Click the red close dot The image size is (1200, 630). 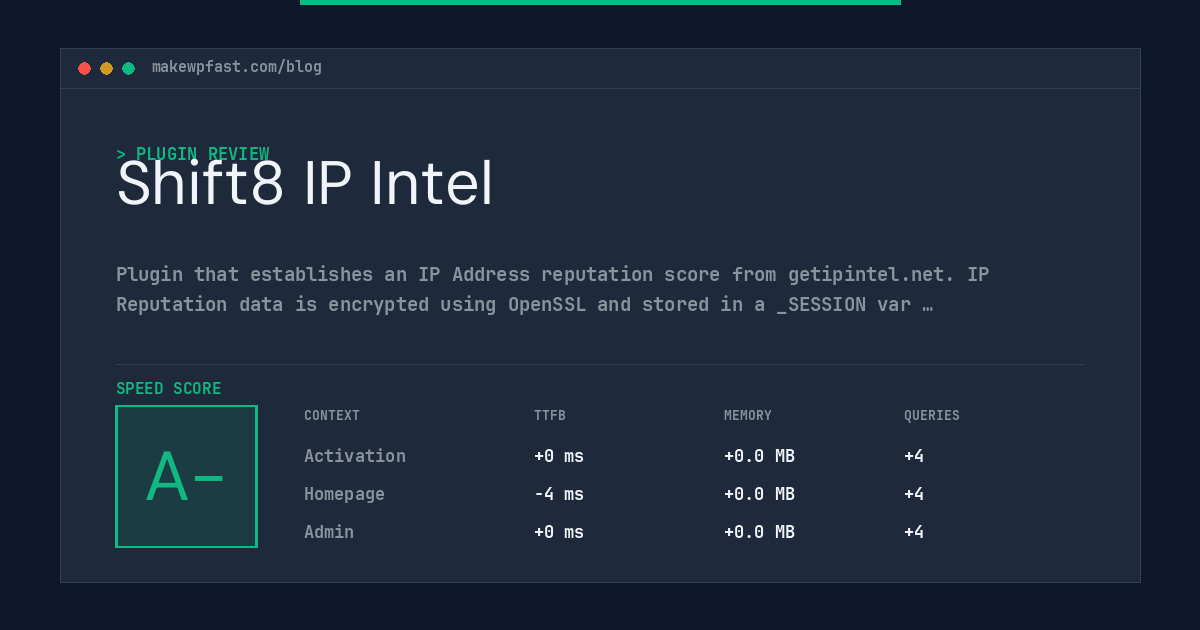point(84,68)
